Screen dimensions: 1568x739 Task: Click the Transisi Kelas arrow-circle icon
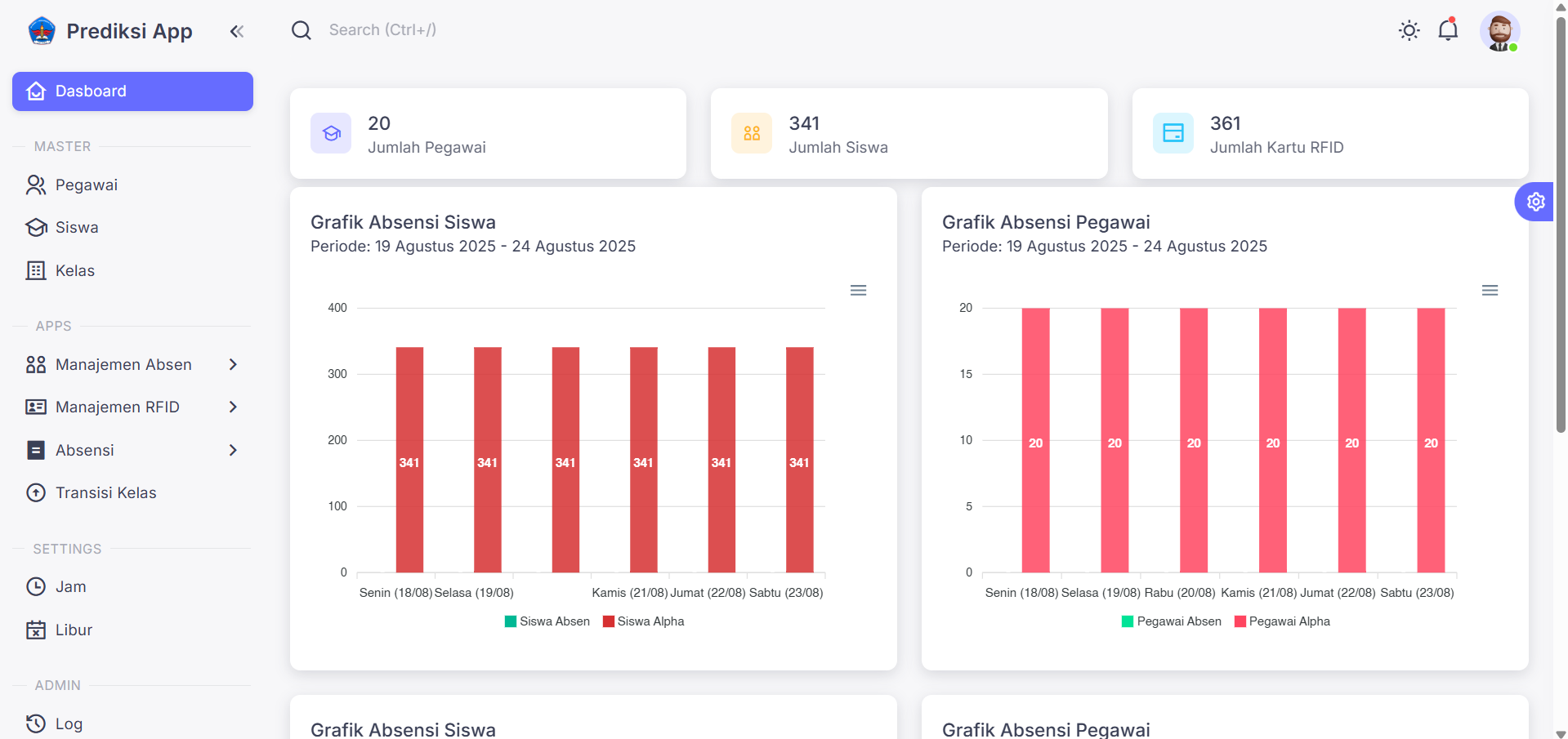tap(36, 493)
